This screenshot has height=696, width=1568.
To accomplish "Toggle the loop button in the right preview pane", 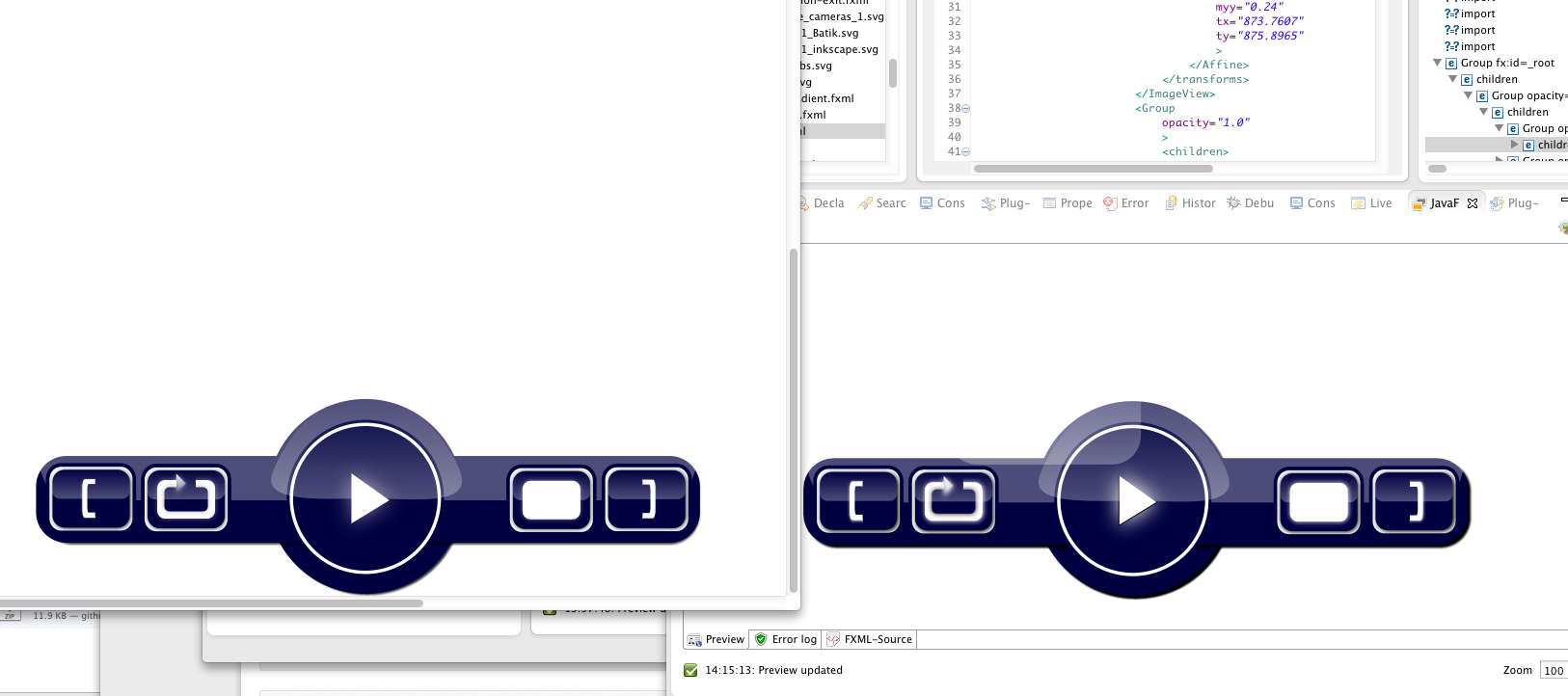I will (954, 500).
